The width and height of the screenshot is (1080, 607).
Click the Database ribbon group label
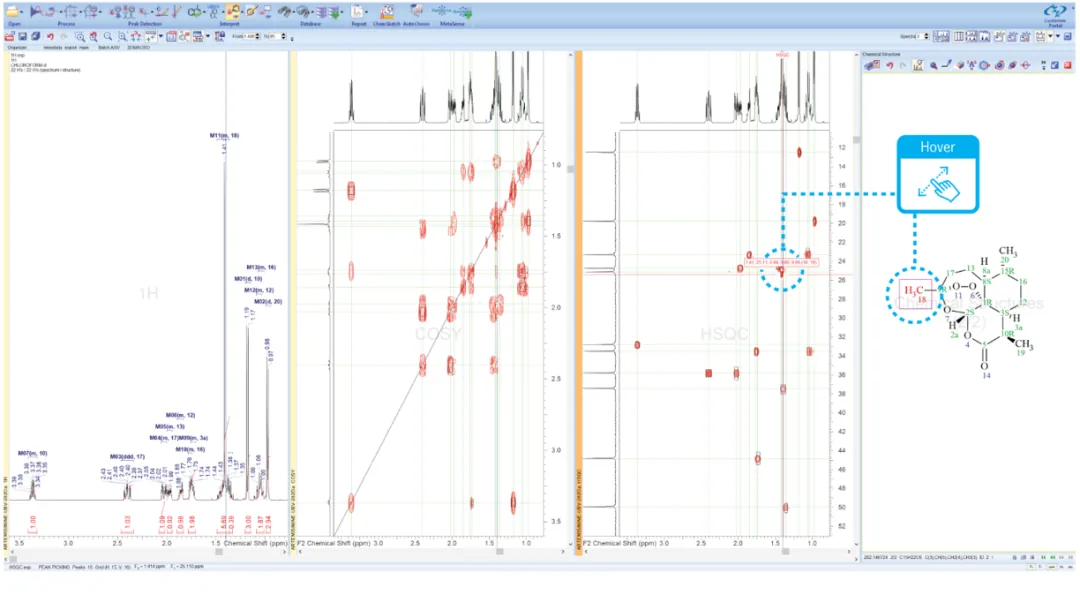coord(311,24)
